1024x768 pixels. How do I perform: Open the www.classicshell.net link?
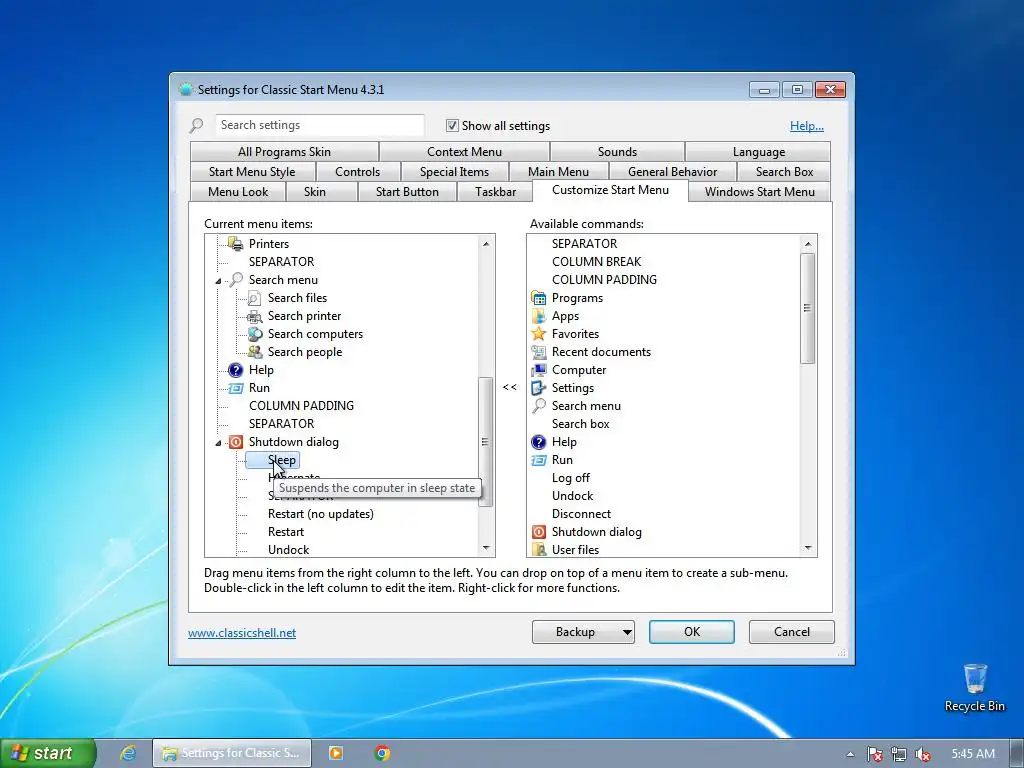point(242,633)
